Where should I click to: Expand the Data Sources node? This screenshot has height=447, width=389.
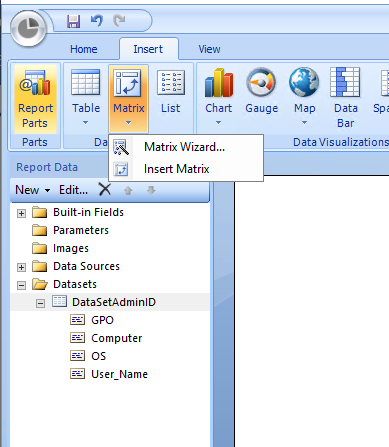21,267
